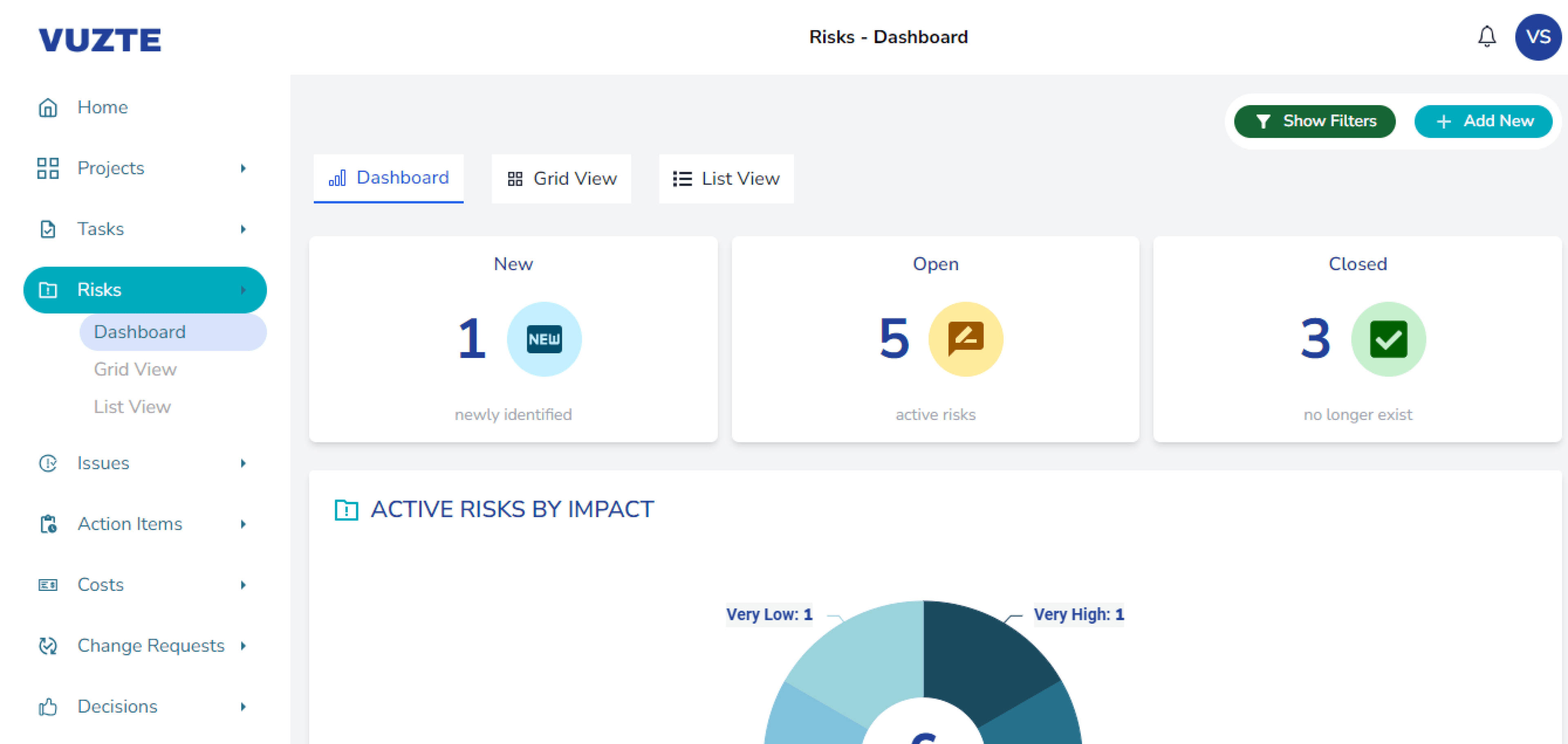Image resolution: width=1568 pixels, height=744 pixels.
Task: Click the Issues clock icon
Action: [48, 463]
